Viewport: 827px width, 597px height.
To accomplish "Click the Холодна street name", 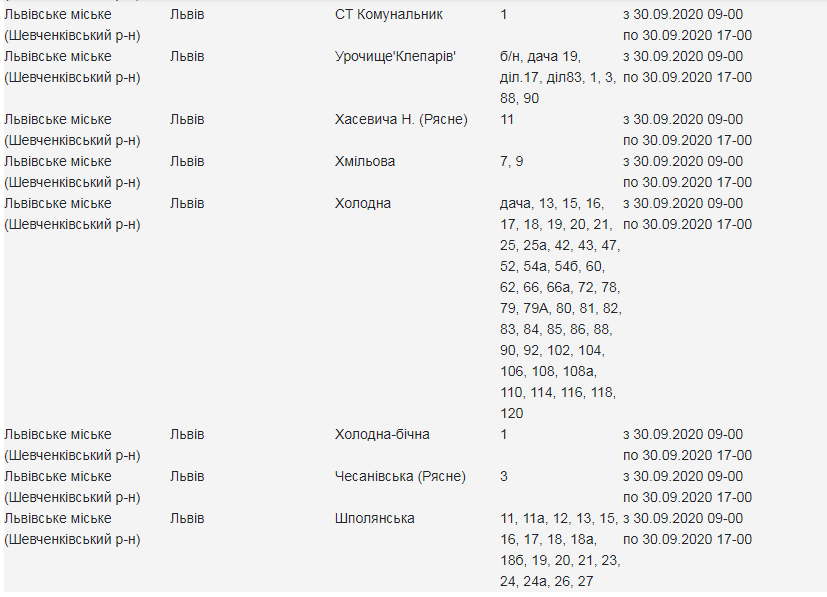I will [x=362, y=203].
